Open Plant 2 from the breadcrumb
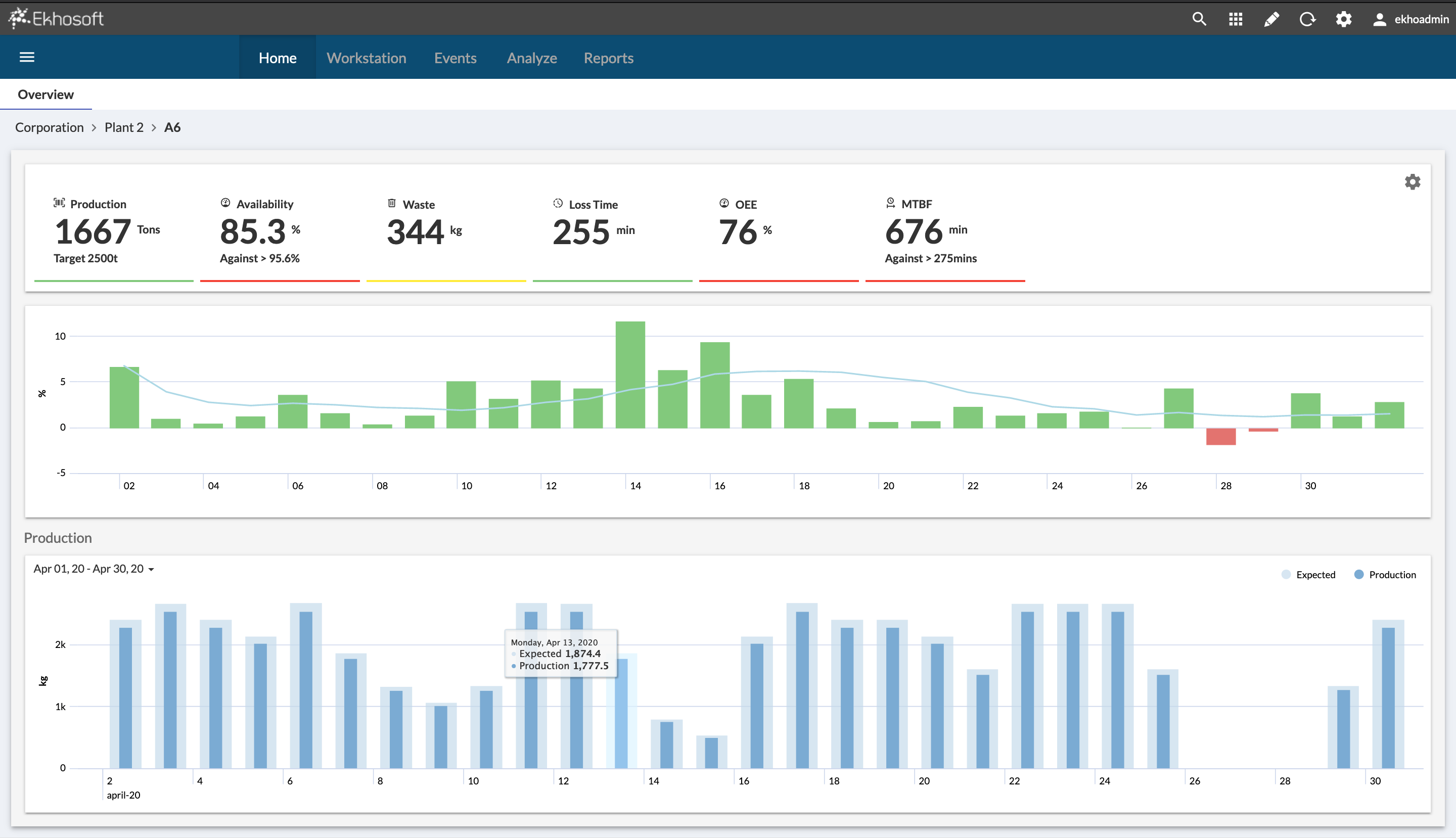 click(123, 127)
